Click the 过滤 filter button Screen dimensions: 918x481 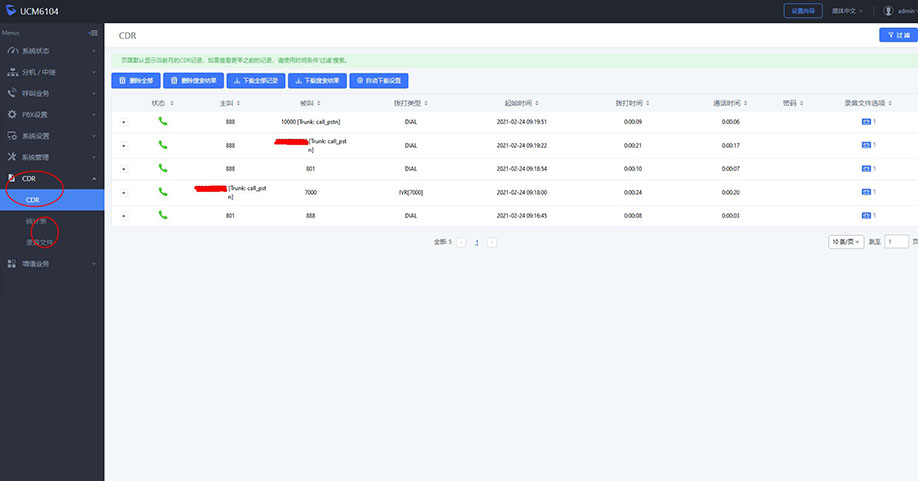[x=899, y=35]
